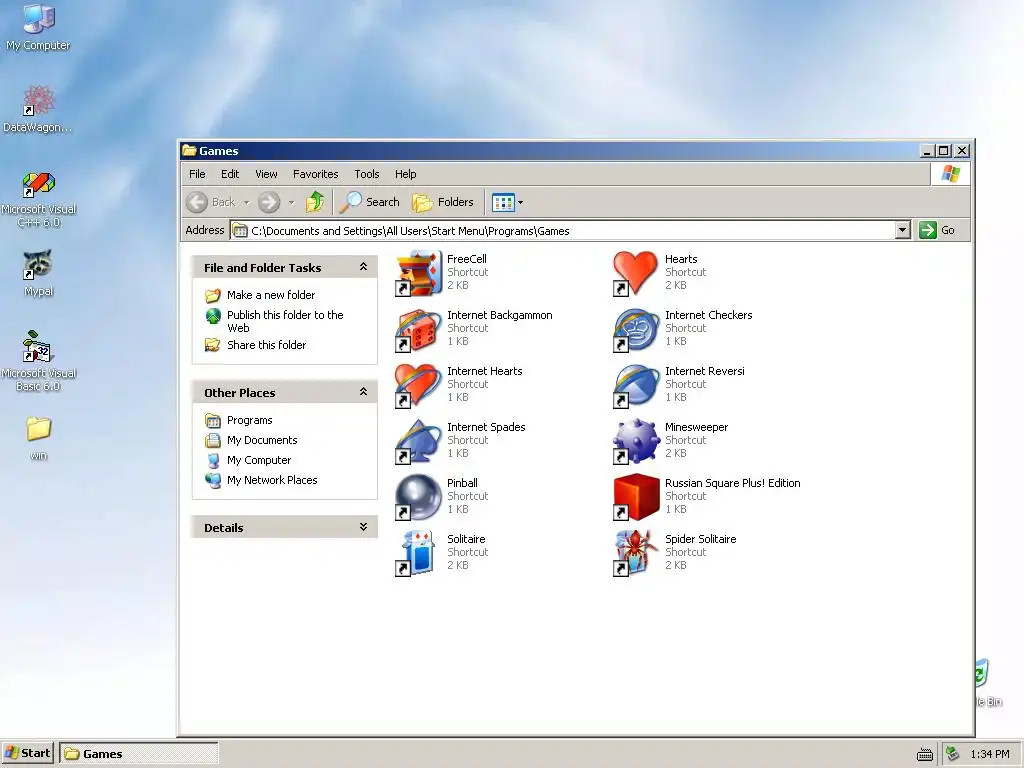Collapse the File and Folder Tasks panel
Viewport: 1024px width, 768px height.
click(363, 266)
